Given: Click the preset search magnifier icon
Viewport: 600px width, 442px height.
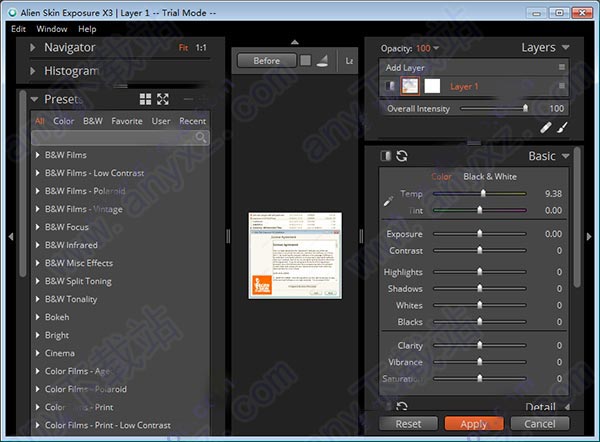Looking at the screenshot, I should pos(201,137).
